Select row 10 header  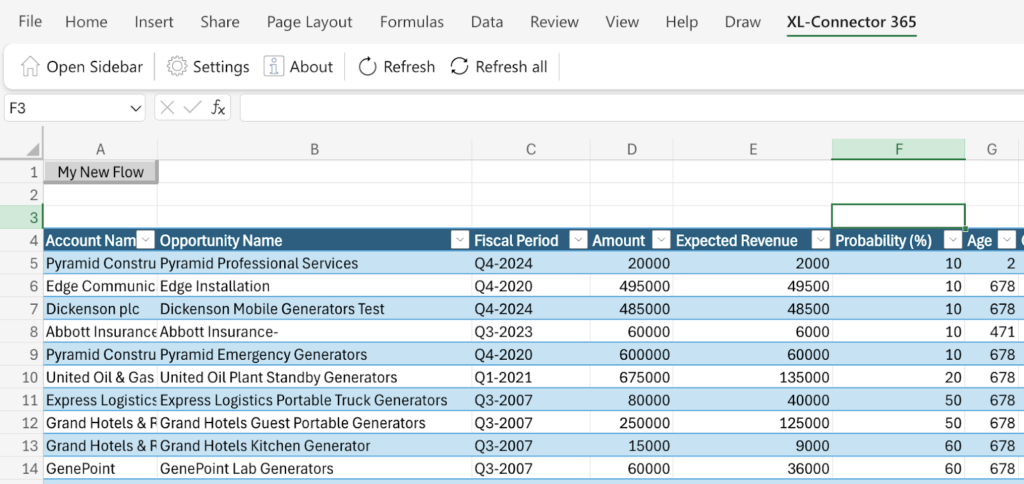pyautogui.click(x=22, y=378)
